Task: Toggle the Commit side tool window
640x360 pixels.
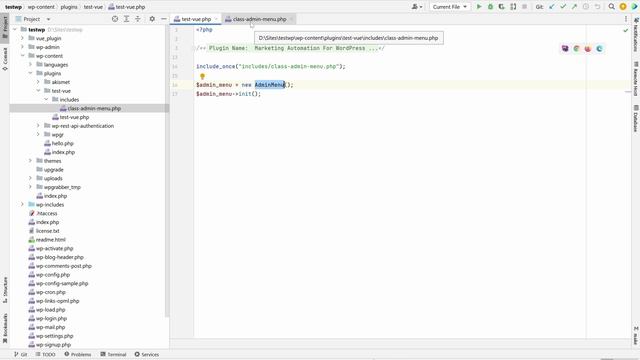Action: 5,59
